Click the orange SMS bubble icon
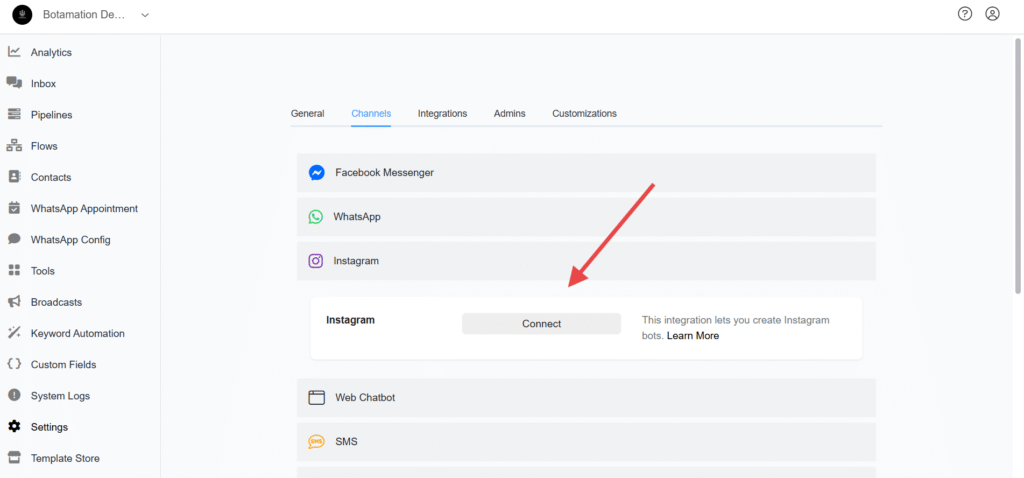The height and width of the screenshot is (478, 1024). pyautogui.click(x=317, y=441)
